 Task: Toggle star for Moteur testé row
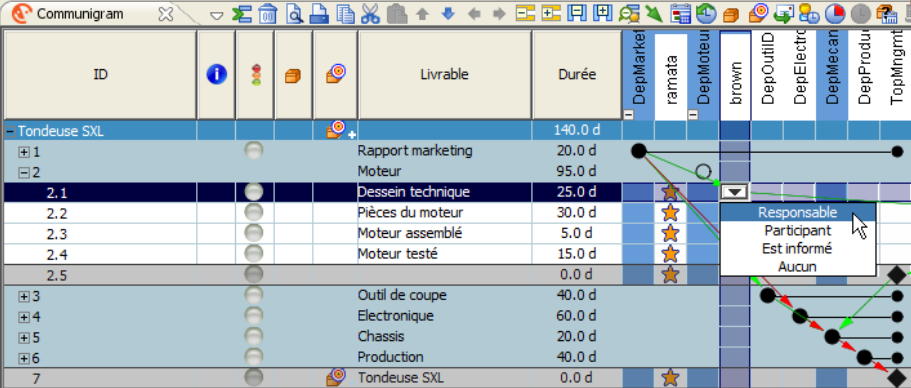pyautogui.click(x=670, y=254)
